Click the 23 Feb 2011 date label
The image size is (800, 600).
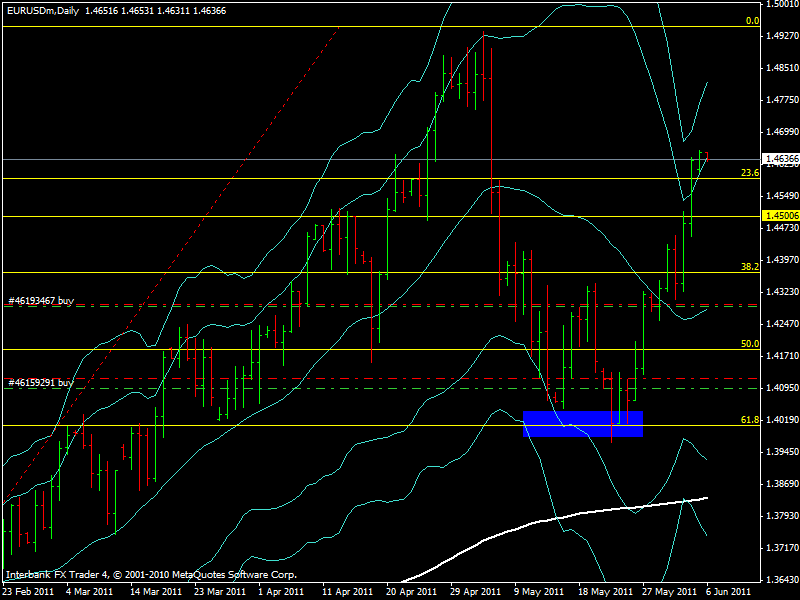pos(29,591)
